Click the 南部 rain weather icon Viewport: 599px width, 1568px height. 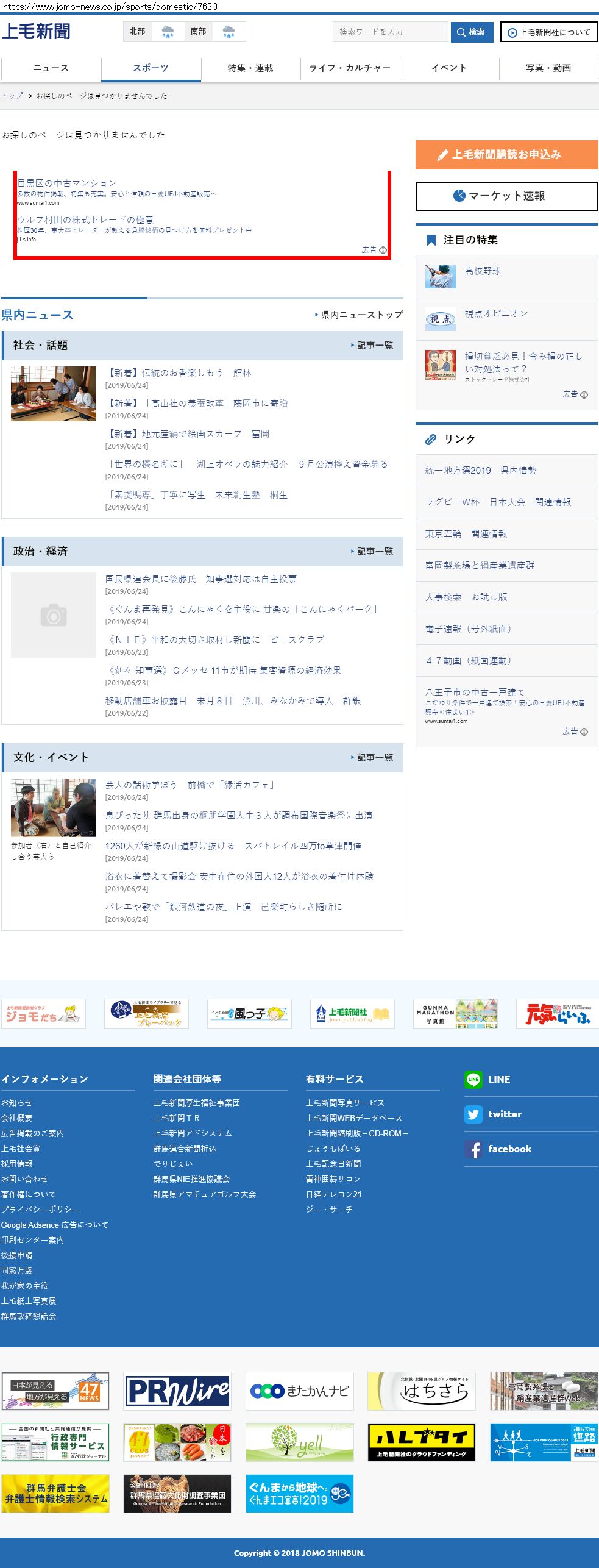pos(229,32)
